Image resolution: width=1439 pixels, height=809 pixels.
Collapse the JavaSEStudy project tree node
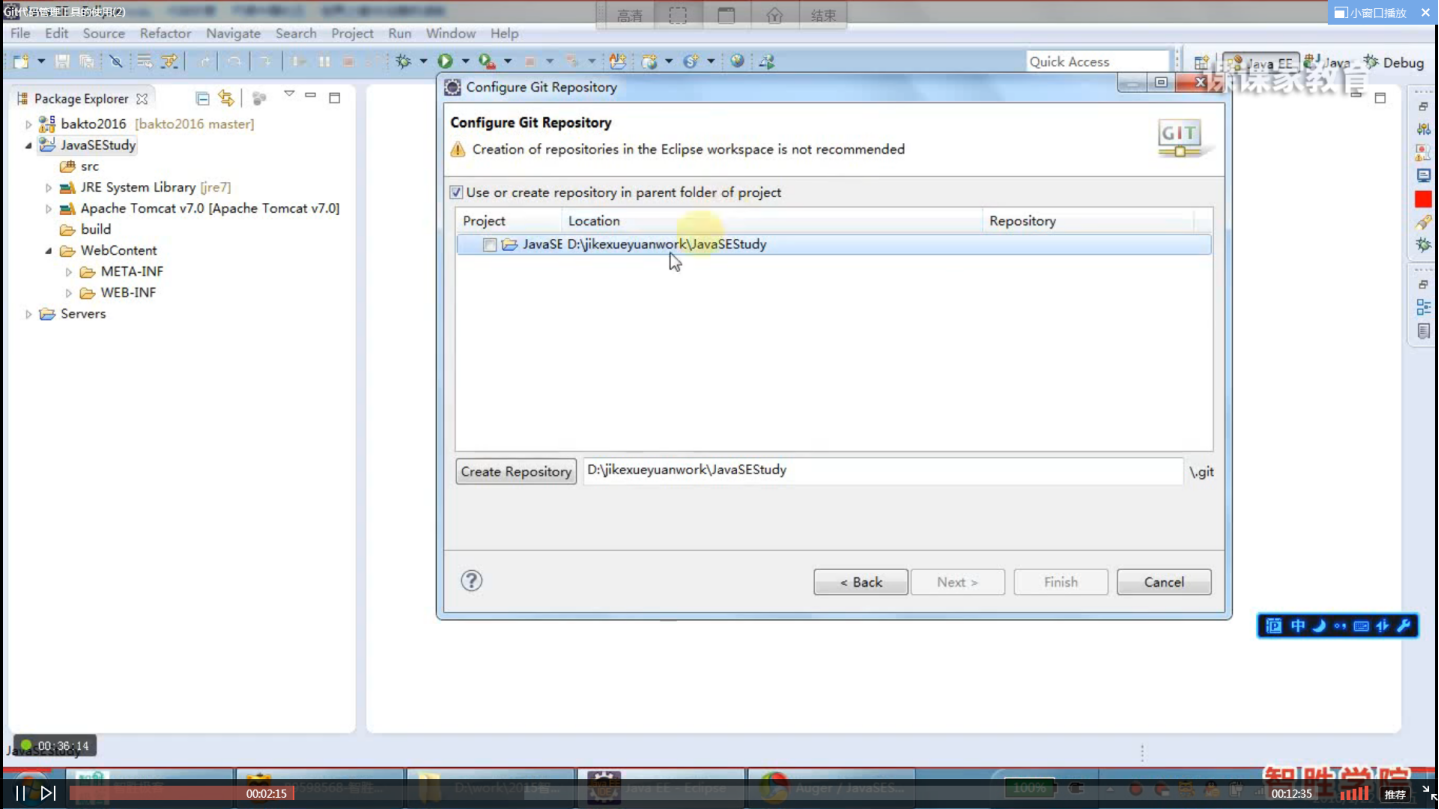coord(28,145)
